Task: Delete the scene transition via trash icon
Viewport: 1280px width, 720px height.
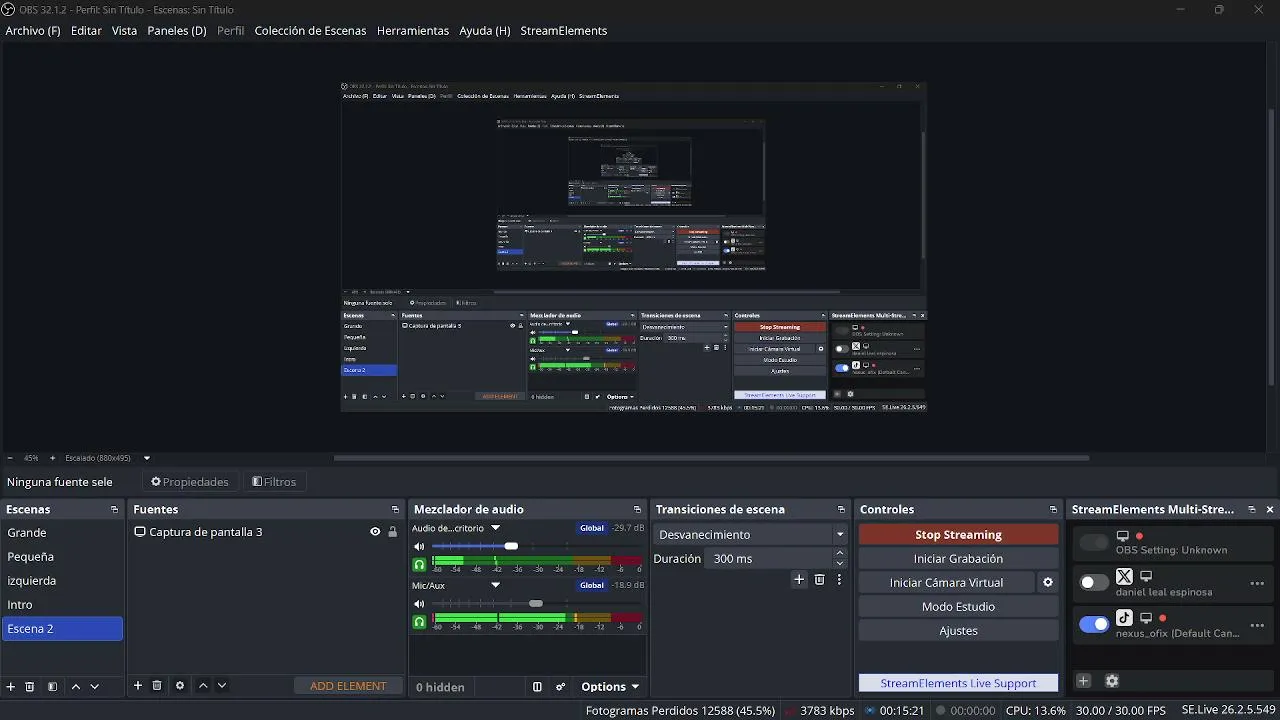Action: point(819,579)
